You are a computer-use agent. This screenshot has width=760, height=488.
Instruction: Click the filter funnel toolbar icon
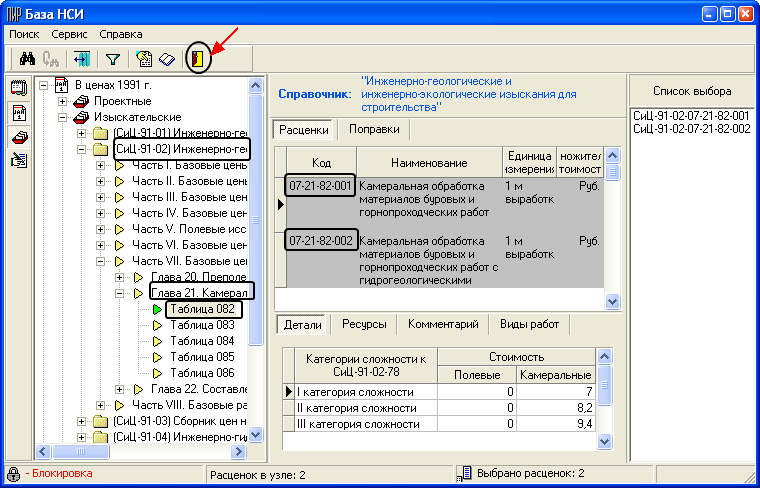112,59
